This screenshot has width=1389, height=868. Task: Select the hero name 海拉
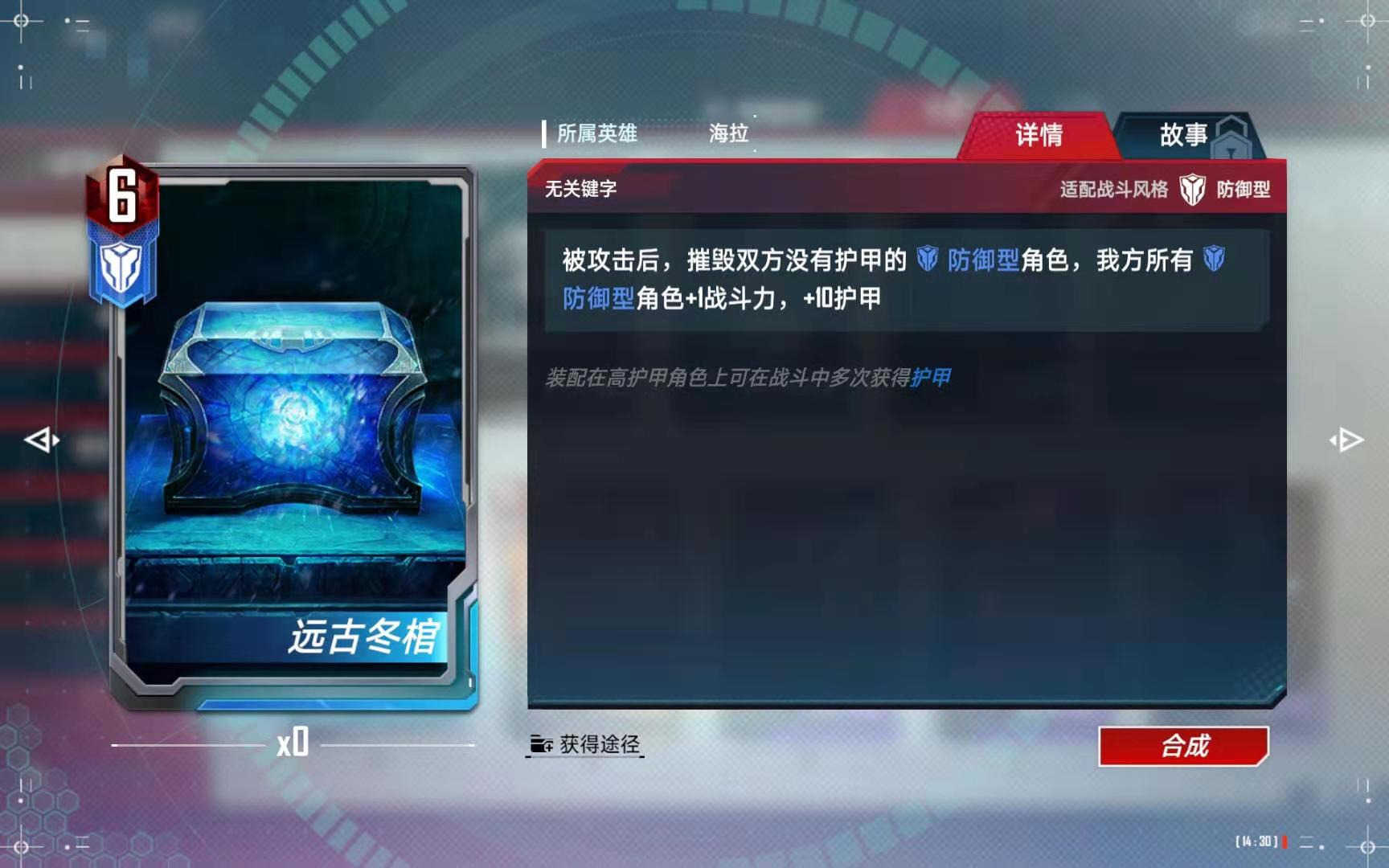(728, 133)
